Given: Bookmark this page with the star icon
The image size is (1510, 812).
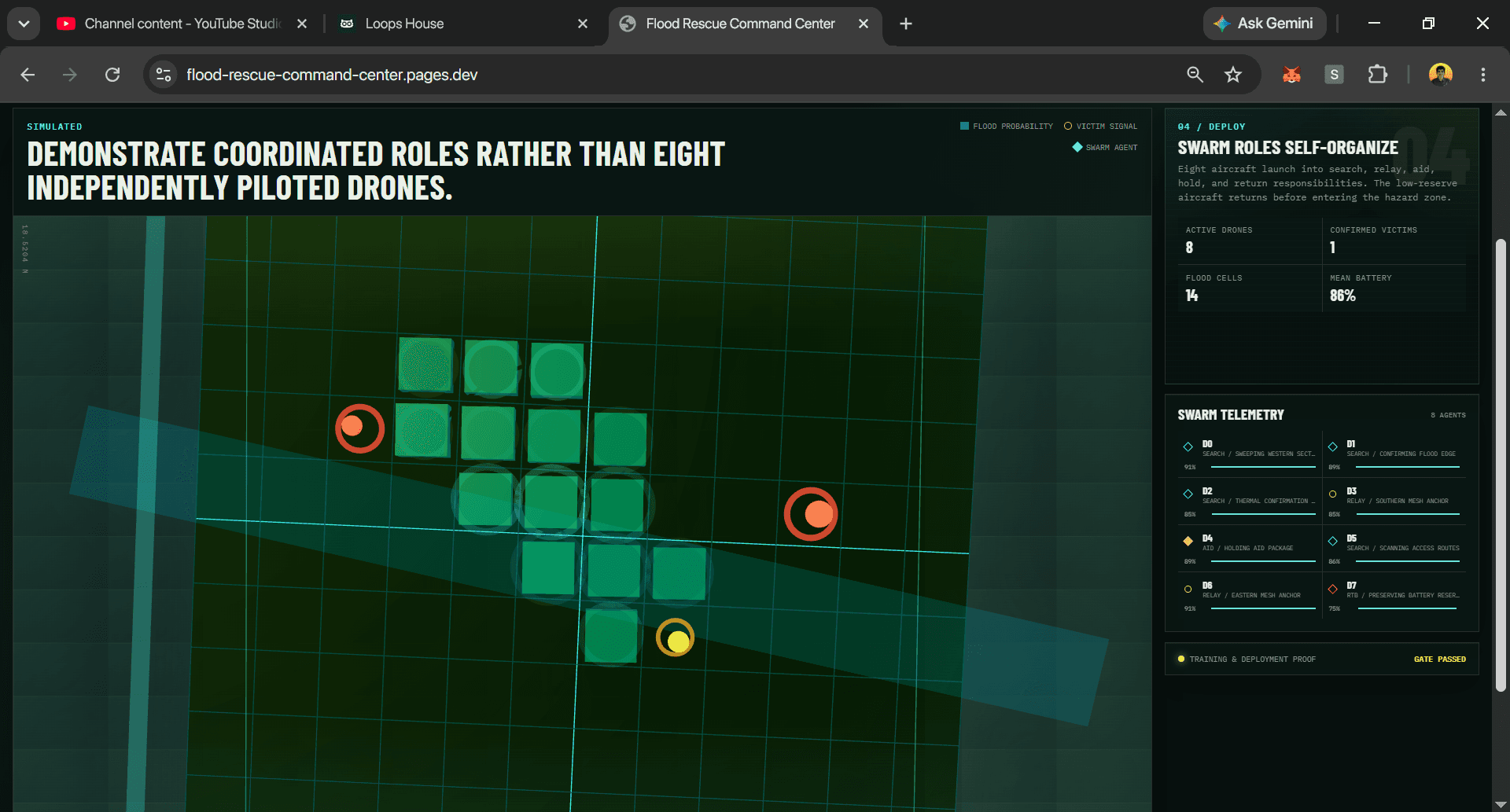Looking at the screenshot, I should pos(1232,75).
